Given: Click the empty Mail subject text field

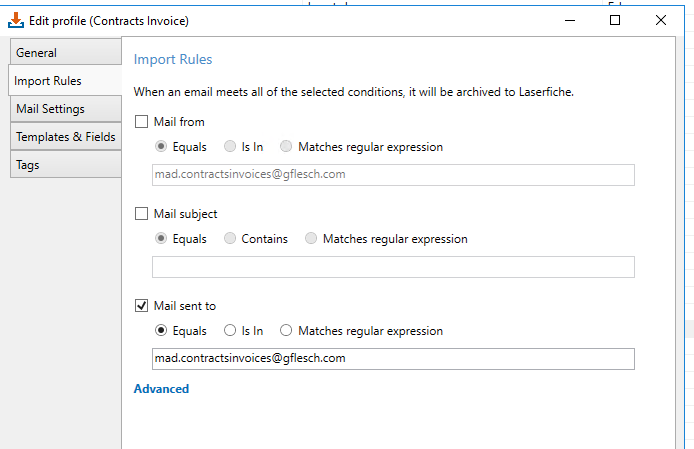Looking at the screenshot, I should 393,267.
